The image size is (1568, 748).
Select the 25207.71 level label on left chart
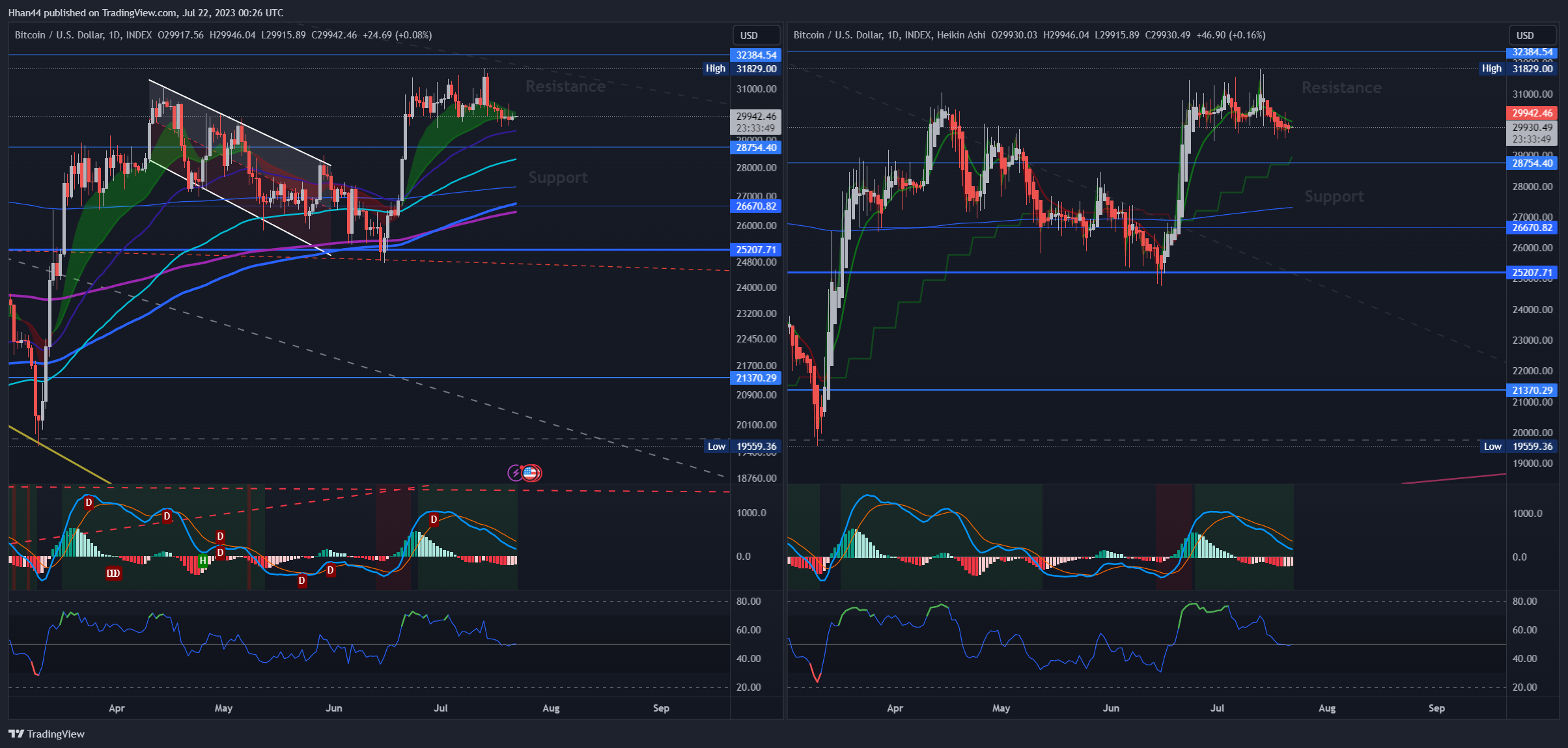[x=755, y=250]
